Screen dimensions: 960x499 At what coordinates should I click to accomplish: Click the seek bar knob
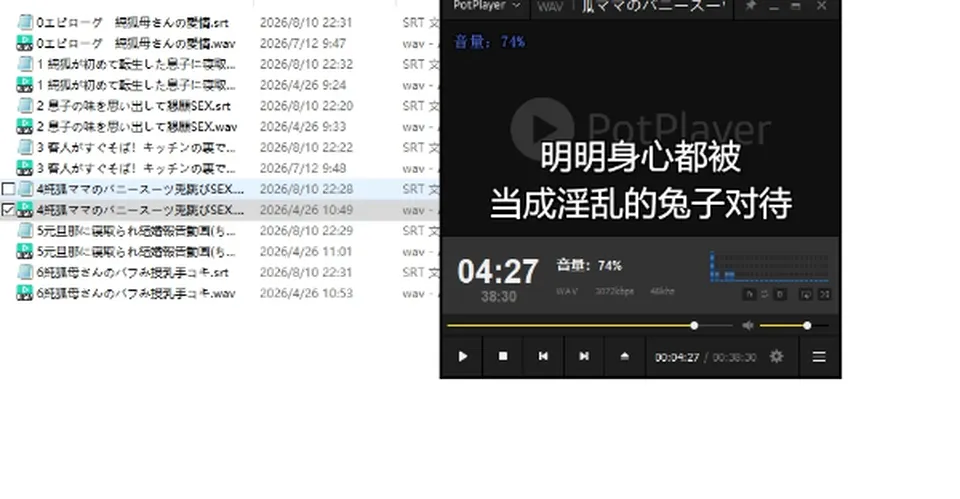tap(694, 326)
